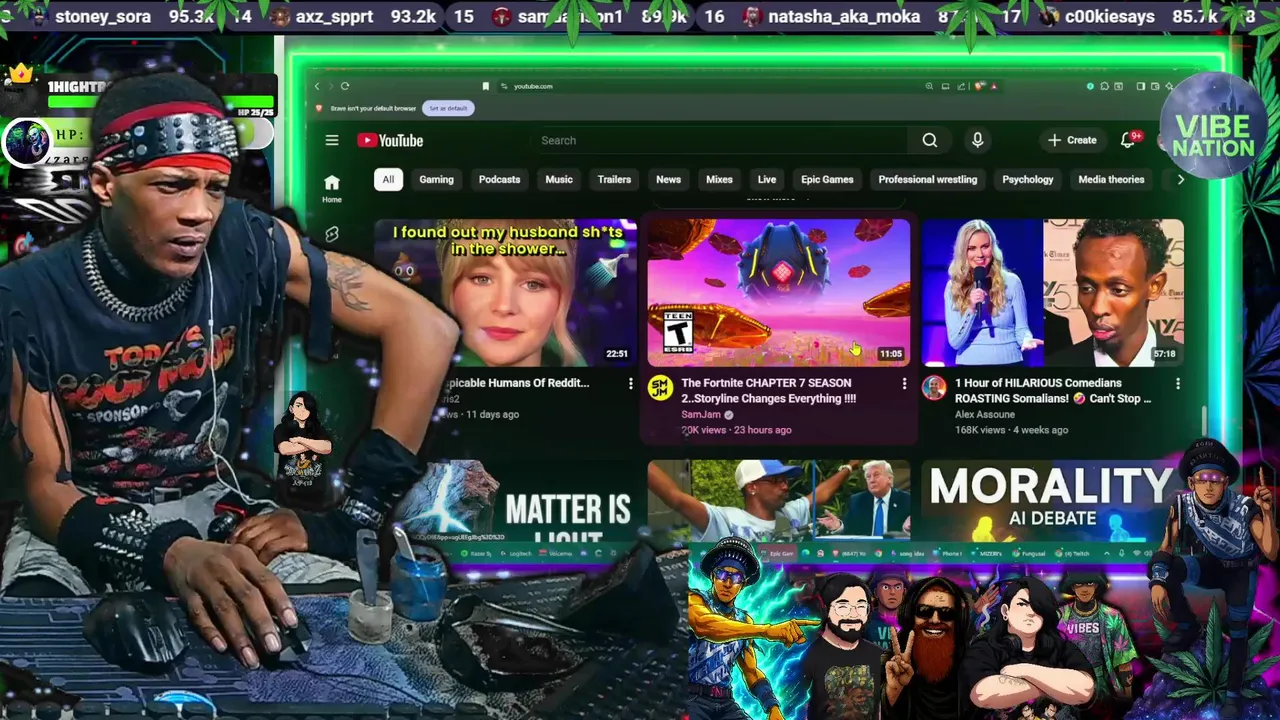This screenshot has height=720, width=1280.
Task: Click the YouTube search field
Action: coord(720,140)
